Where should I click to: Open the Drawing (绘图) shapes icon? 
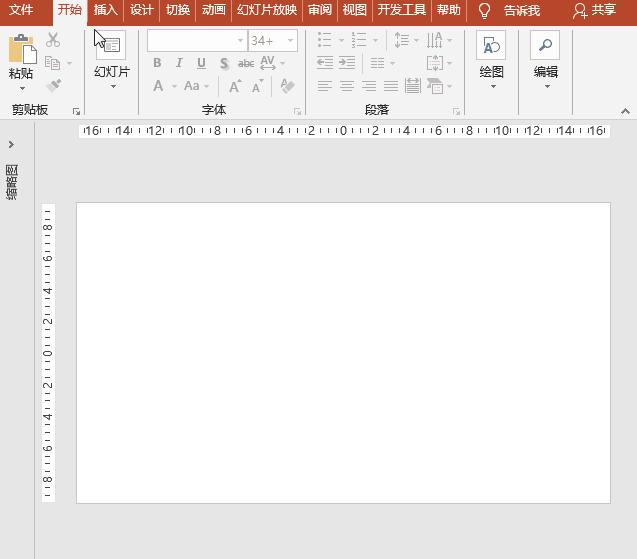(491, 46)
